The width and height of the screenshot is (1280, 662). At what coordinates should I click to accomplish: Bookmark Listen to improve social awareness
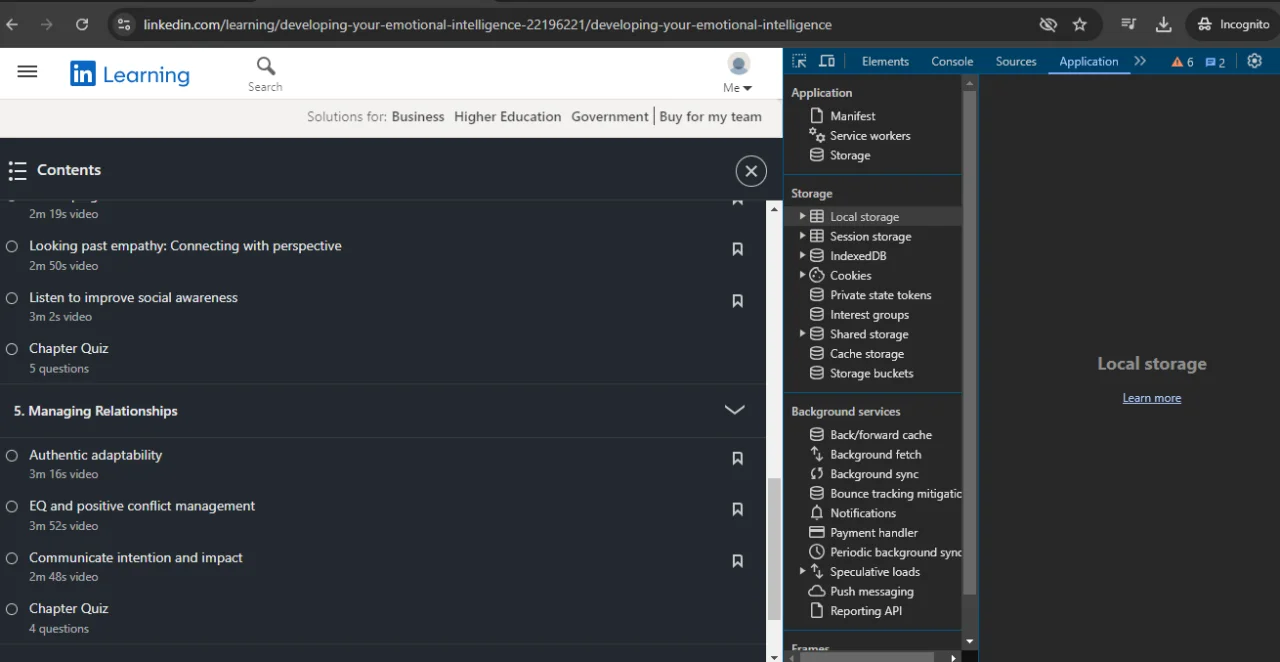(x=737, y=301)
